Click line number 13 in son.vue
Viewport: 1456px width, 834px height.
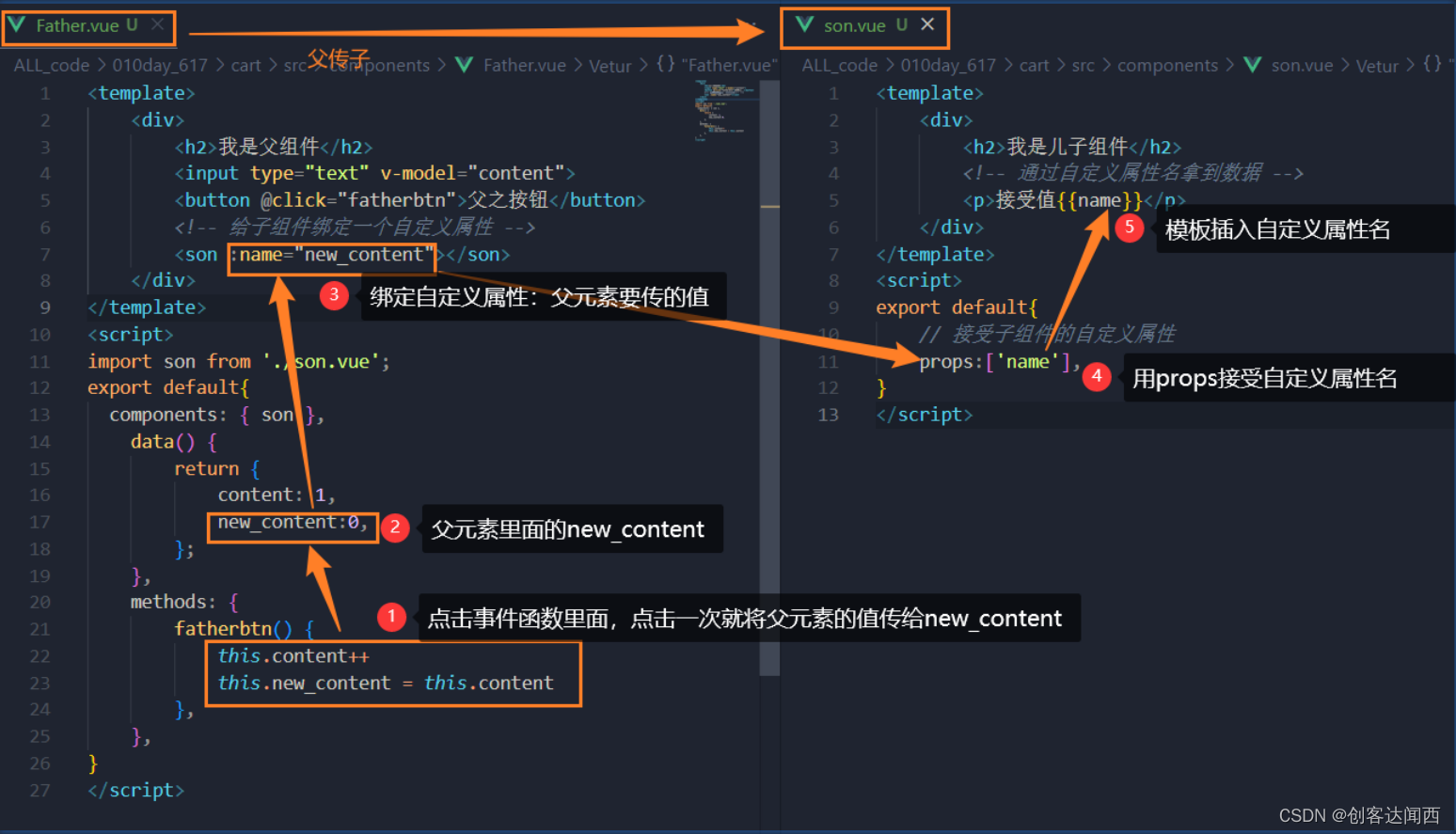click(x=828, y=415)
